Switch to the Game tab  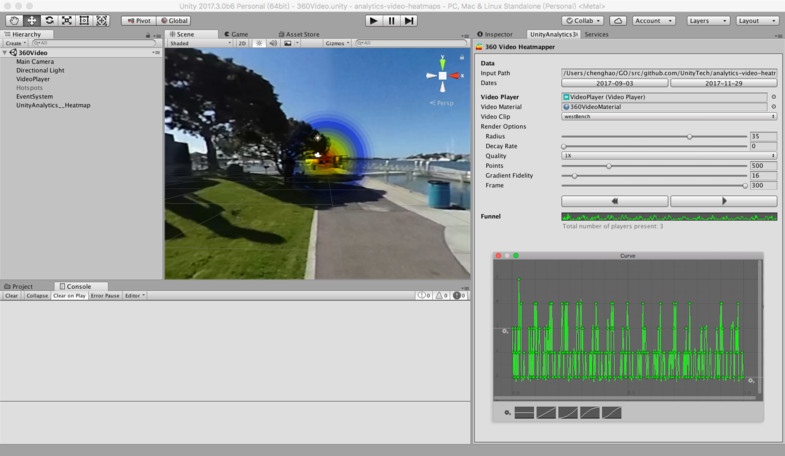pyautogui.click(x=236, y=34)
